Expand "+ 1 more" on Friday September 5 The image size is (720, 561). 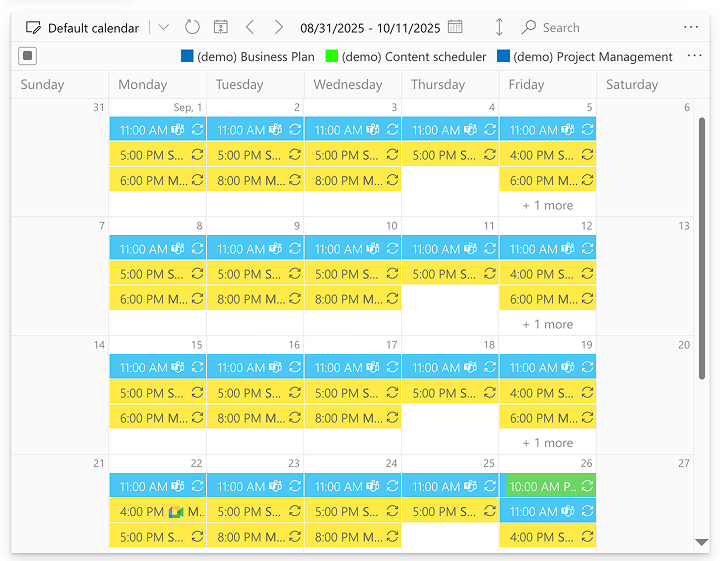pos(548,205)
